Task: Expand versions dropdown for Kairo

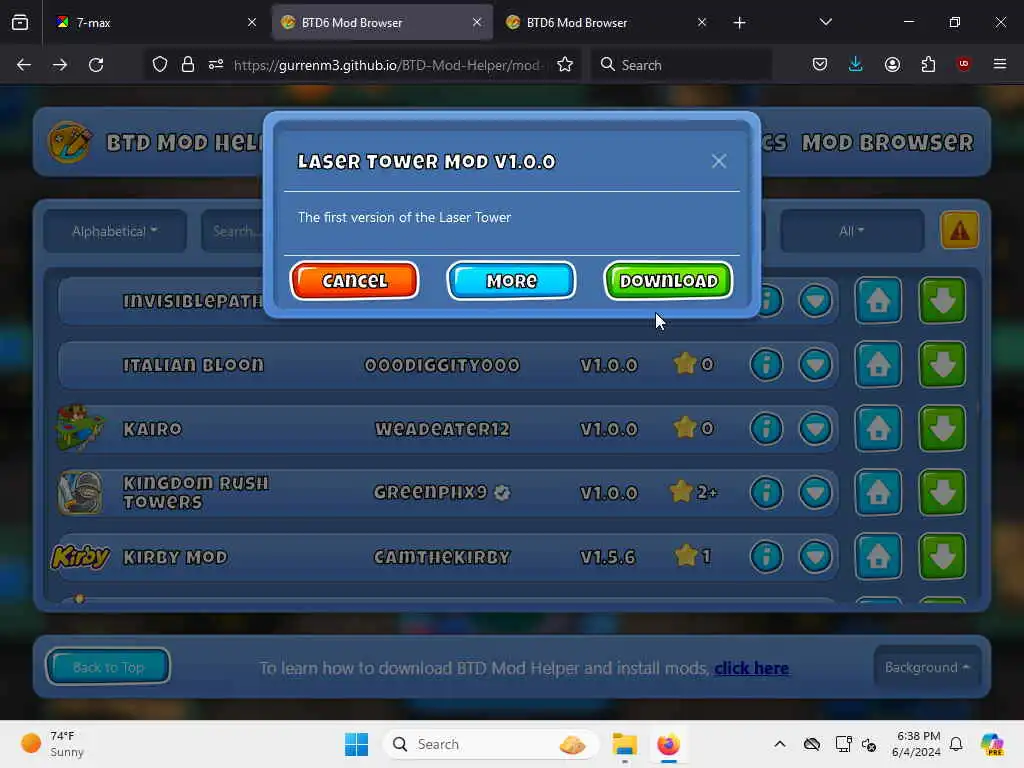Action: point(815,428)
